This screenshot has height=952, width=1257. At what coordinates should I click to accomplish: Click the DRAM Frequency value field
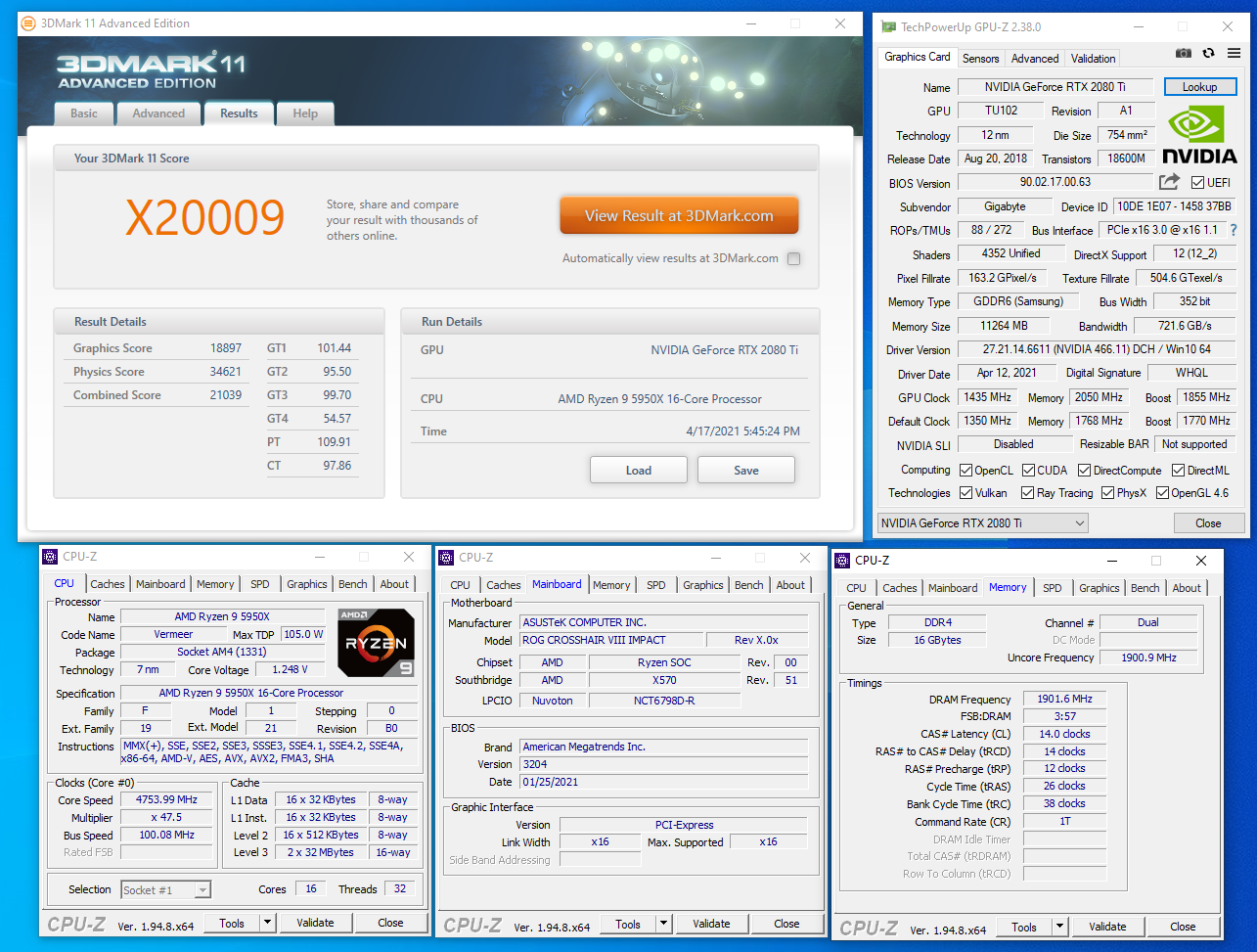point(1065,700)
